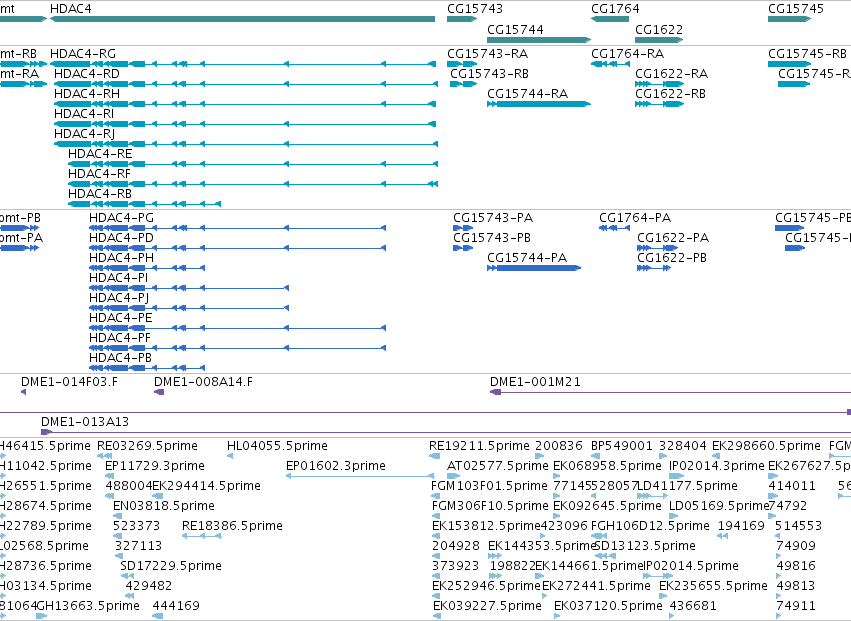Image resolution: width=851 pixels, height=621 pixels.
Task: Click coding sequence HDAC4-PD
Action: (237, 248)
